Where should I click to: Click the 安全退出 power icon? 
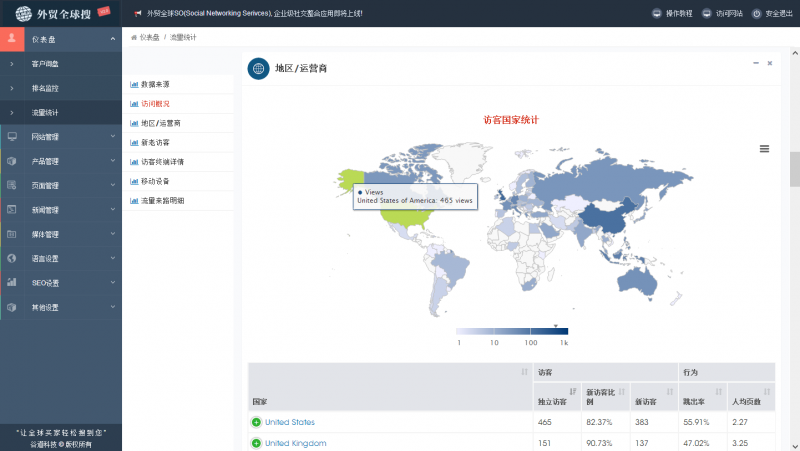pos(757,14)
